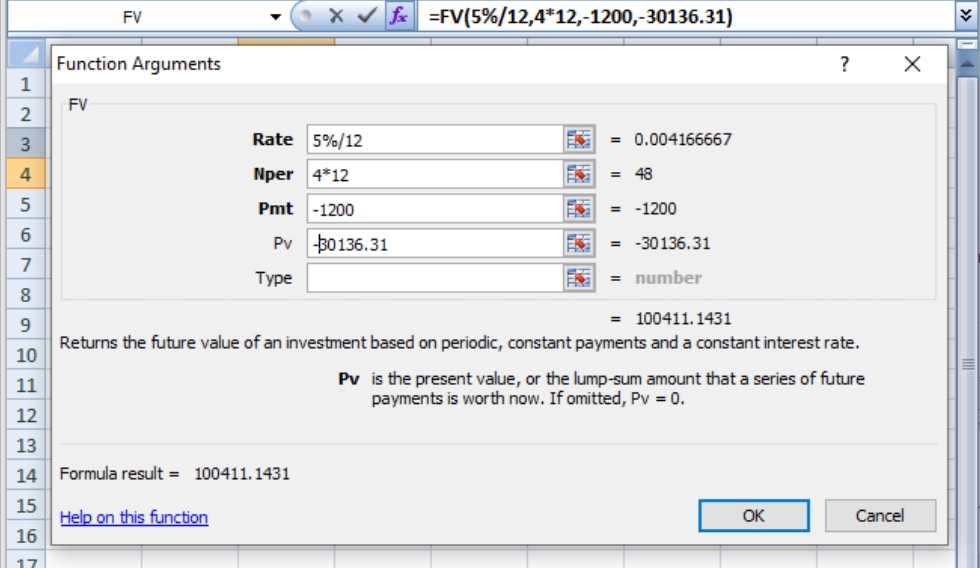Click the Select All corner button
Viewport: 980px width, 568px height.
26,54
